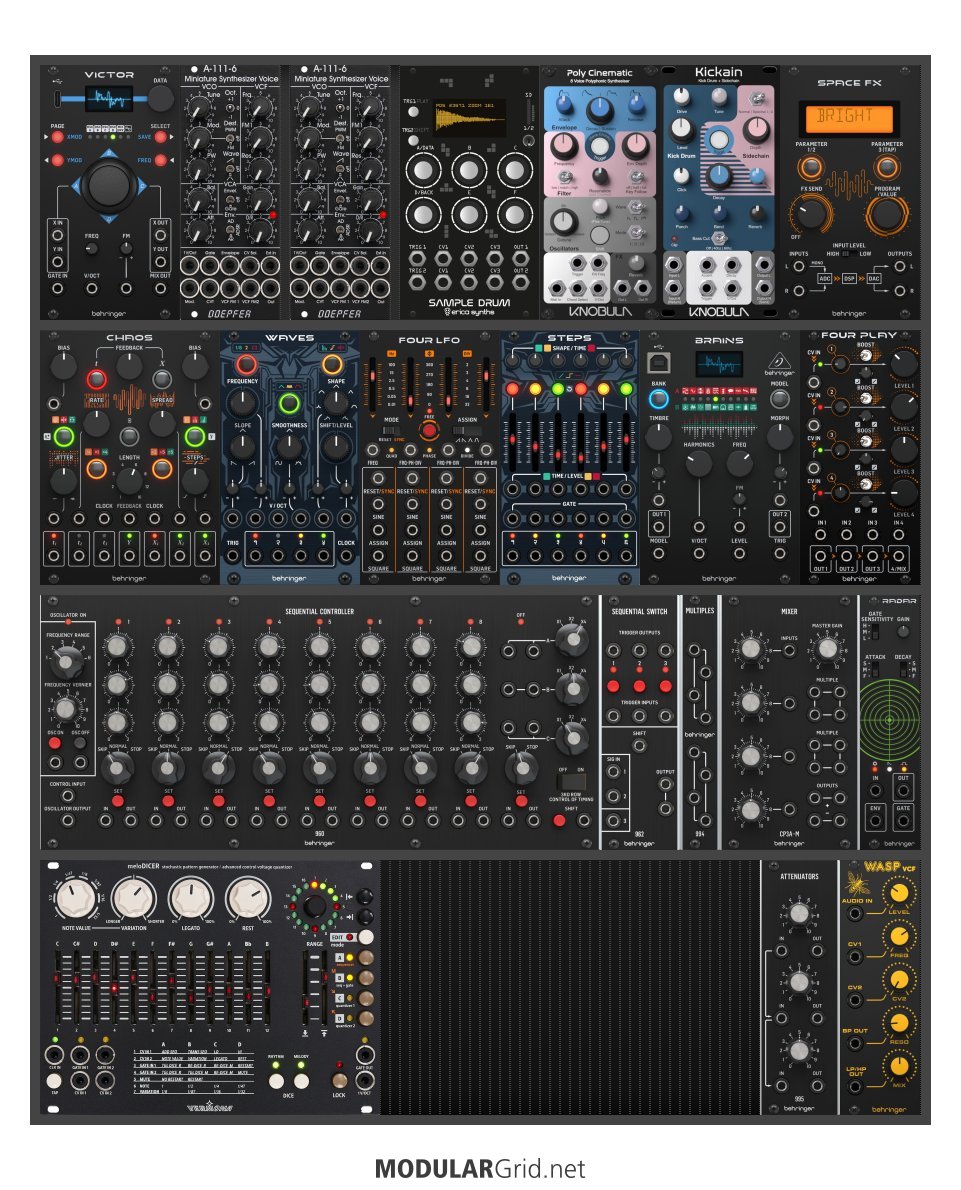
Task: Open the MODULARGrid.net link
Action: point(480,1168)
